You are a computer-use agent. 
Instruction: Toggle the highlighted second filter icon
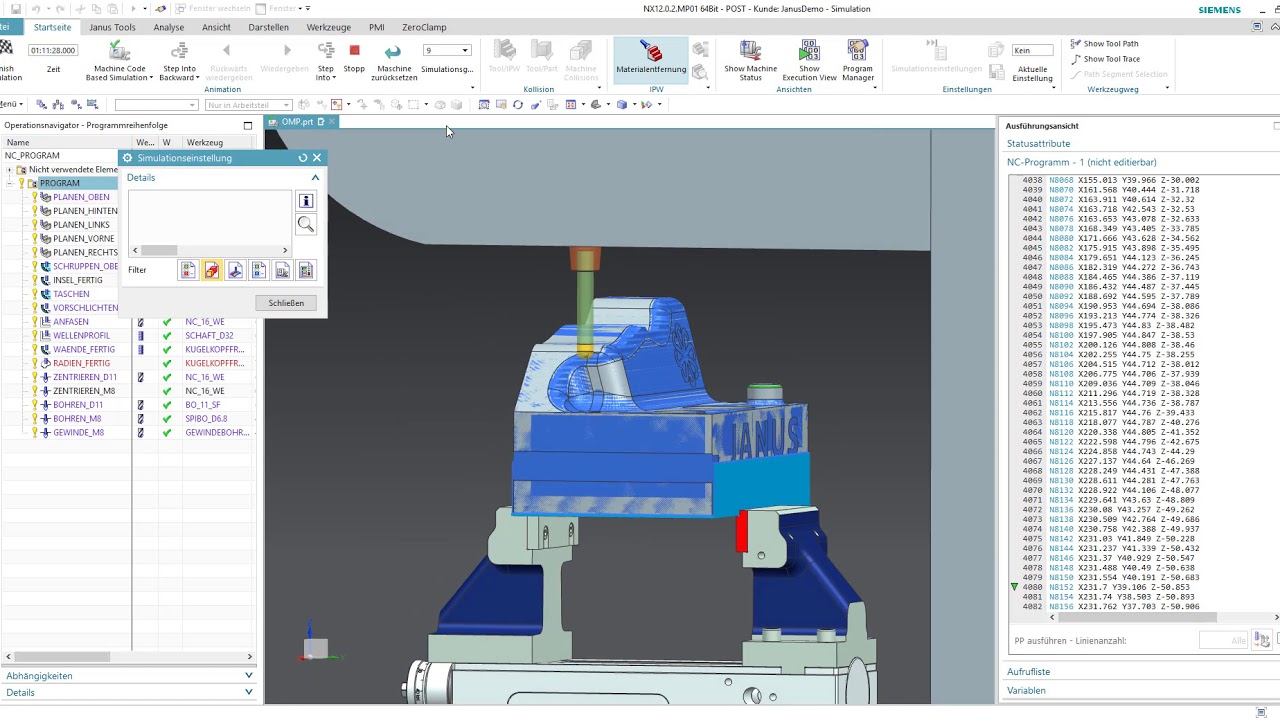coord(211,270)
